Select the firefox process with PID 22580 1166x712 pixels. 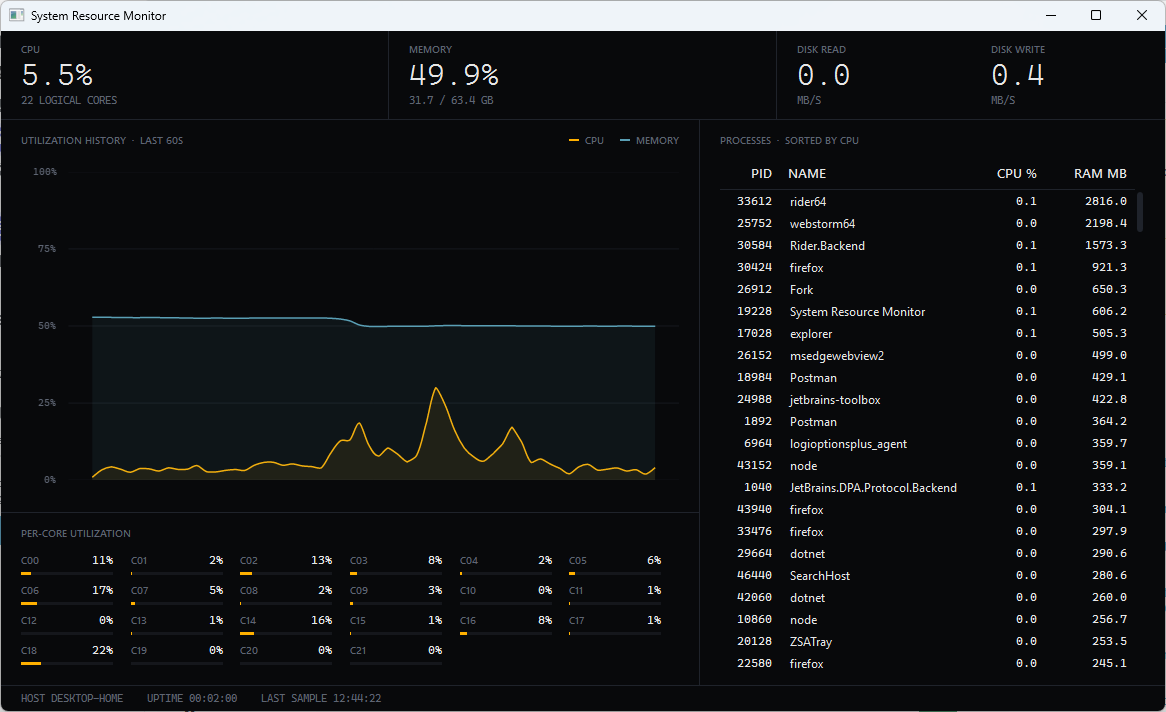click(x=929, y=663)
